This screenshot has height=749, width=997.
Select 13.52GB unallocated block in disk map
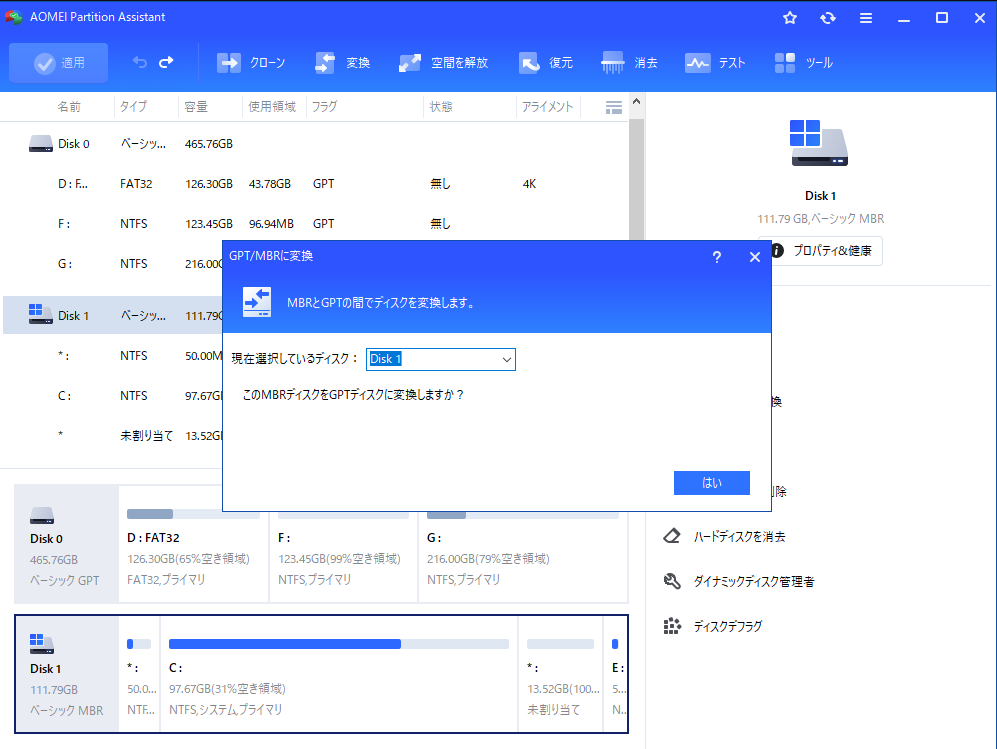[560, 674]
